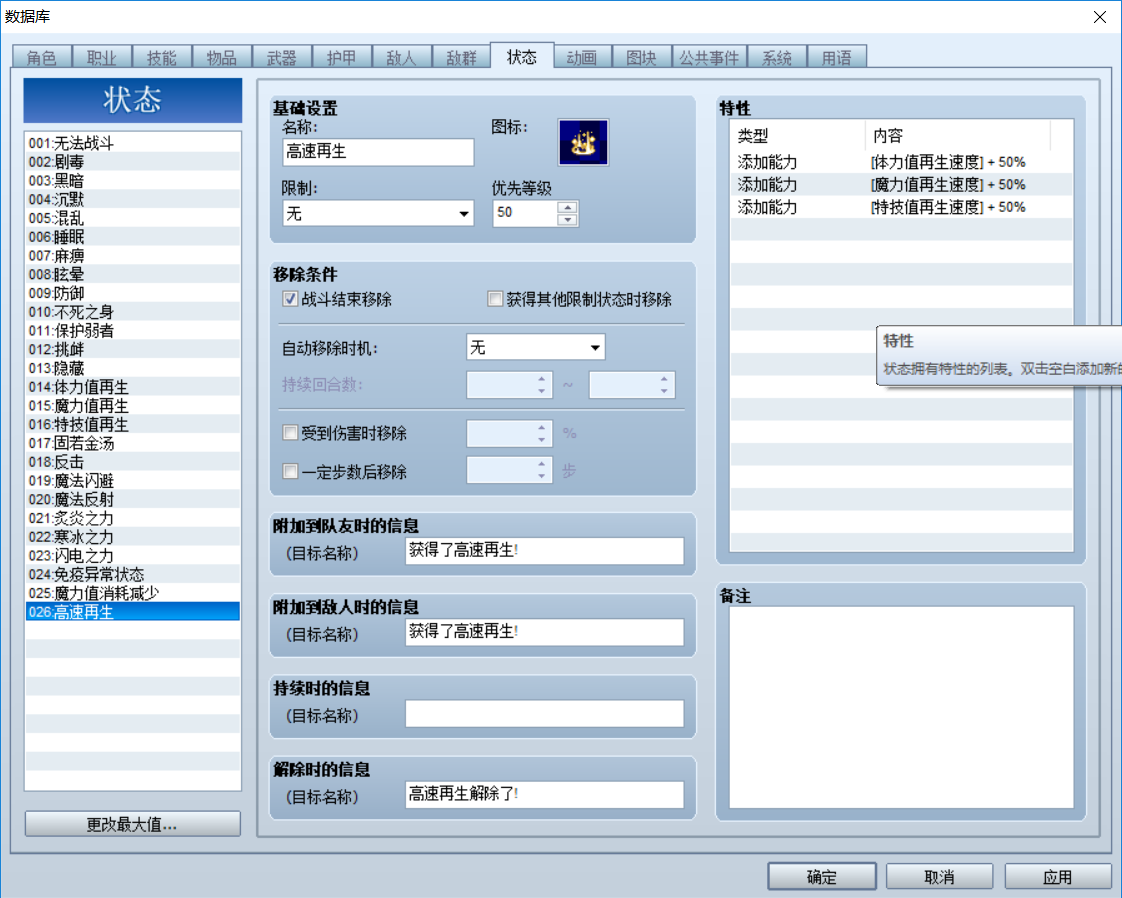The height and width of the screenshot is (898, 1122).
Task: Select state 011:保护弱者
Action: [132, 331]
